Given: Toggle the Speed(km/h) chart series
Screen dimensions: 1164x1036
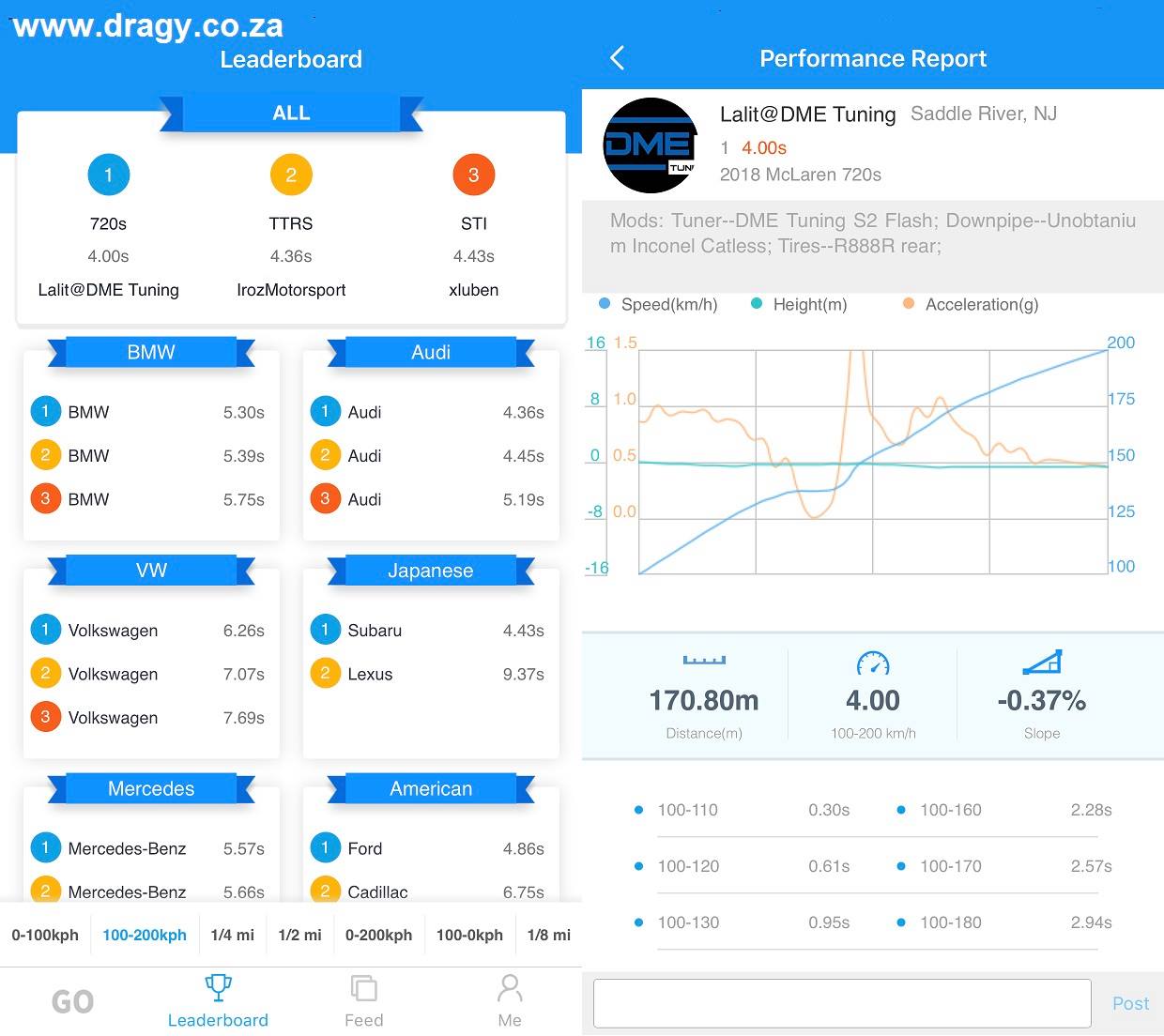Looking at the screenshot, I should (658, 304).
